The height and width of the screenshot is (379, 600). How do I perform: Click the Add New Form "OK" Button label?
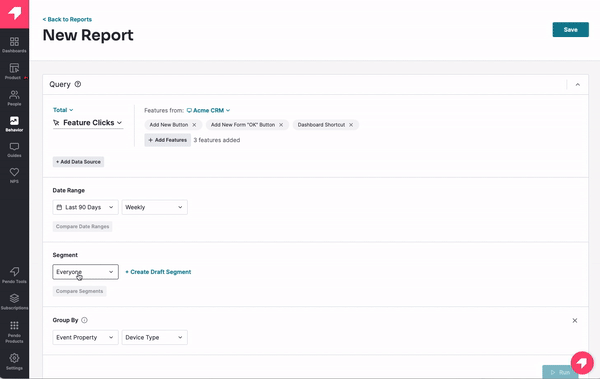pyautogui.click(x=243, y=125)
